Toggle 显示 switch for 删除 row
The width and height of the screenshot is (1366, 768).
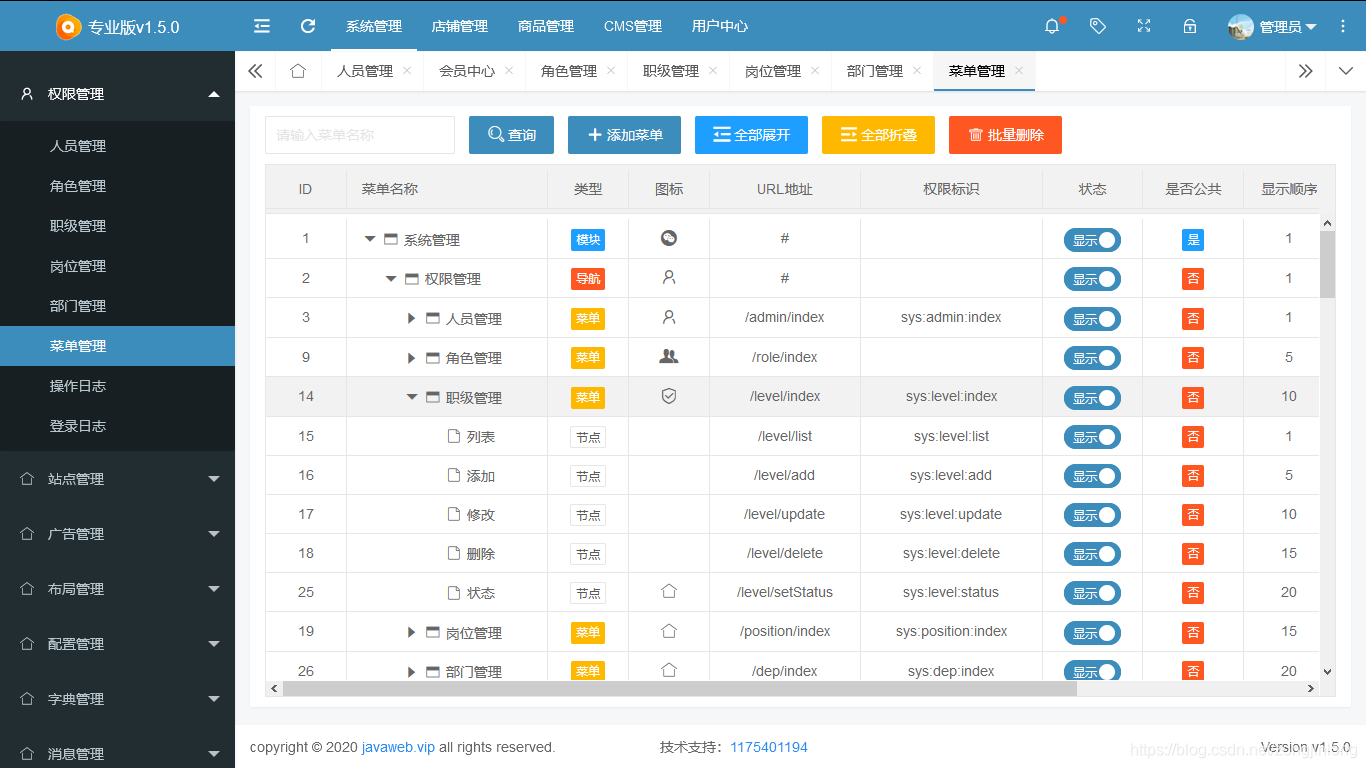[1092, 554]
